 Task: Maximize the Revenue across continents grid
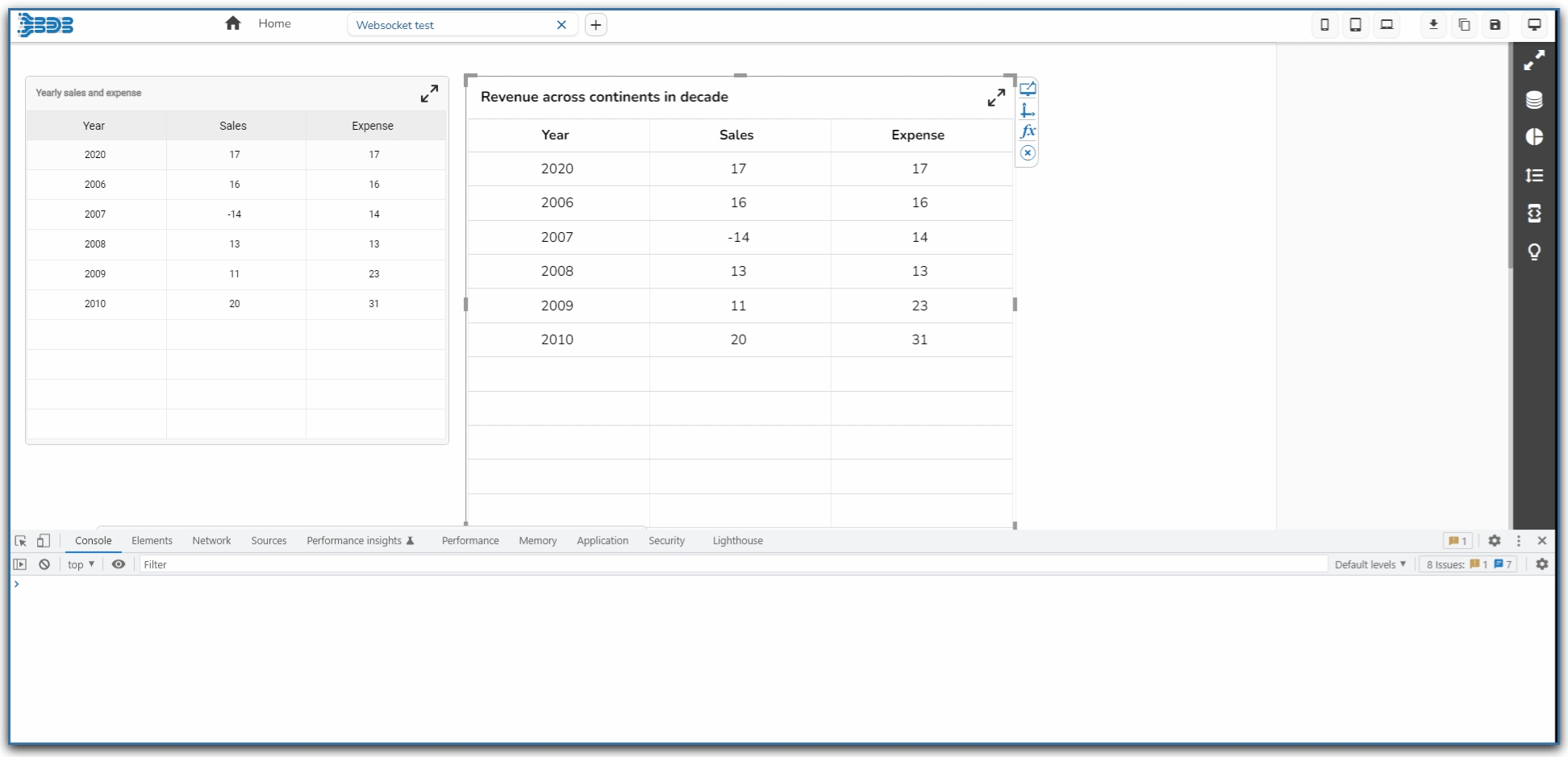click(996, 98)
